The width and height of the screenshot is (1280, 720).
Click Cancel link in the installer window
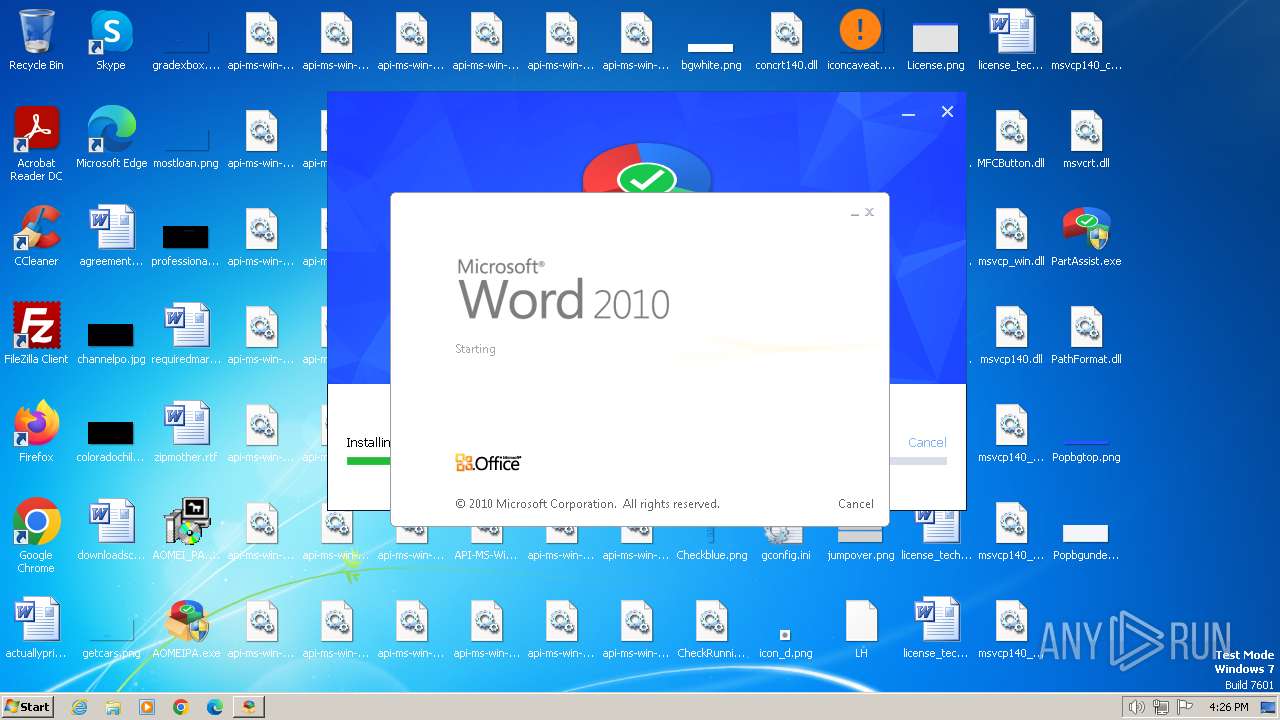tap(927, 442)
